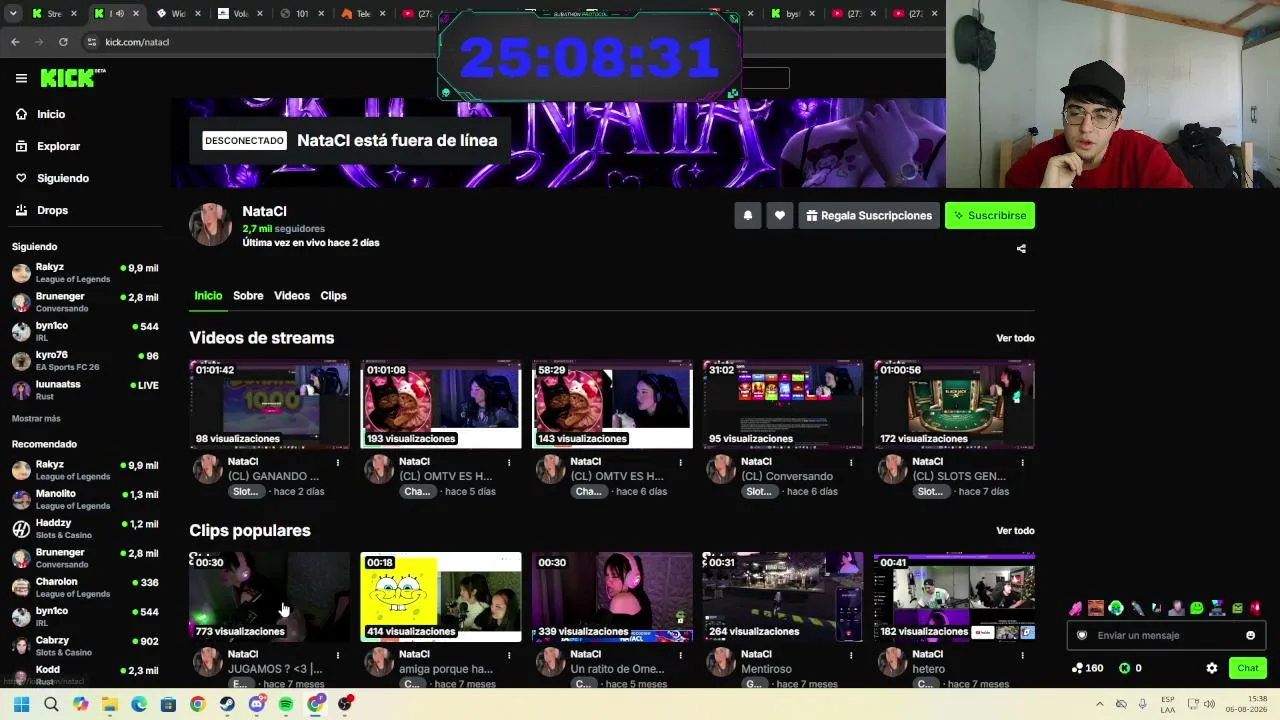Viewport: 1280px width, 720px height.
Task: Open Haddzy in Recomendado list
Action: 85,528
